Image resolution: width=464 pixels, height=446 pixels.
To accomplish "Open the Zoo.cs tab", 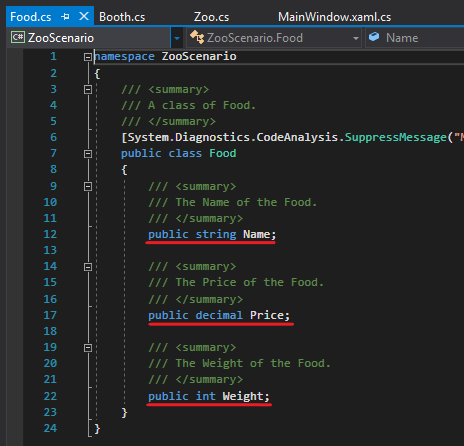I will point(211,17).
